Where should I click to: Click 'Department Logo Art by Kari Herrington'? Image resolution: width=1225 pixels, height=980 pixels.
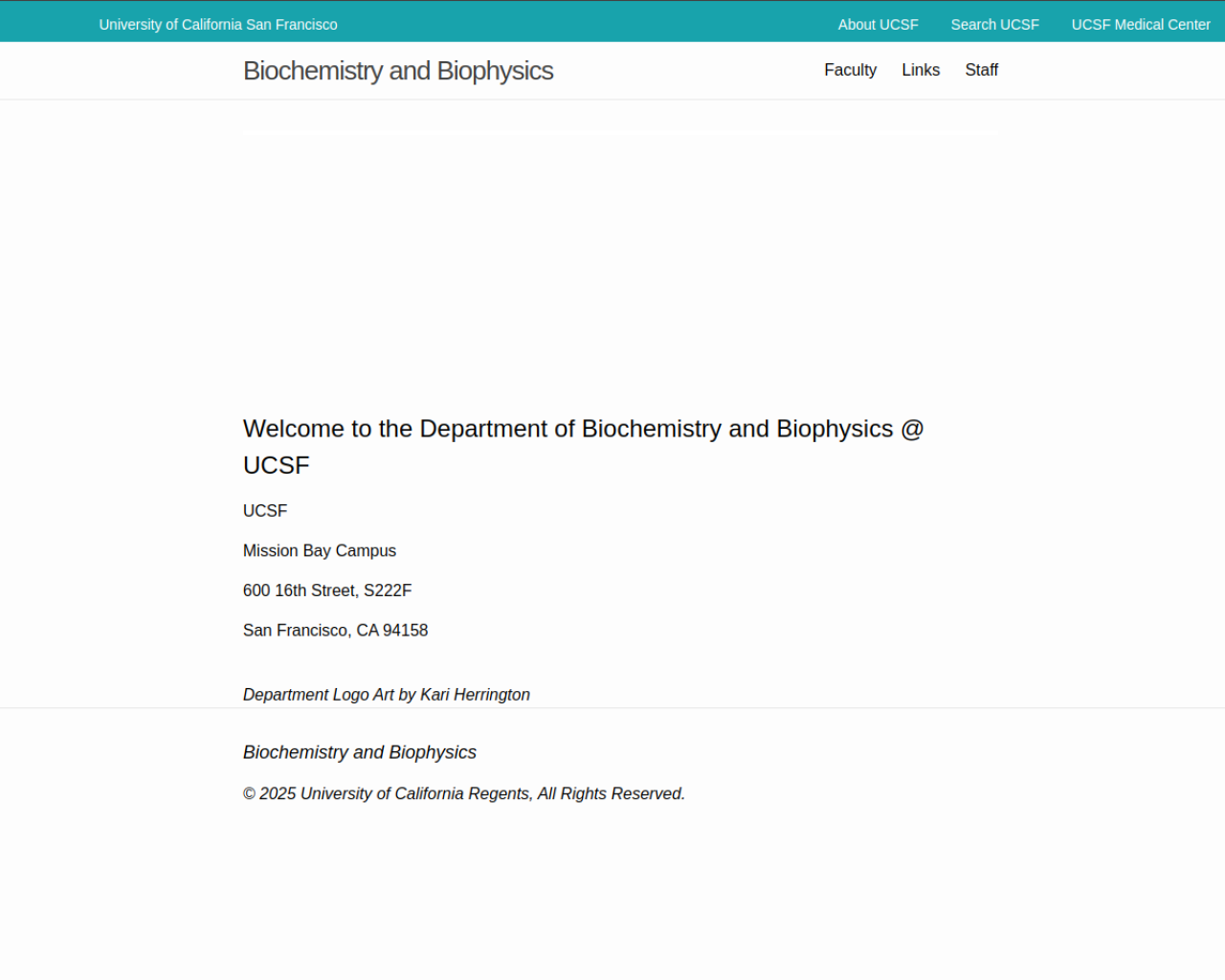[387, 695]
